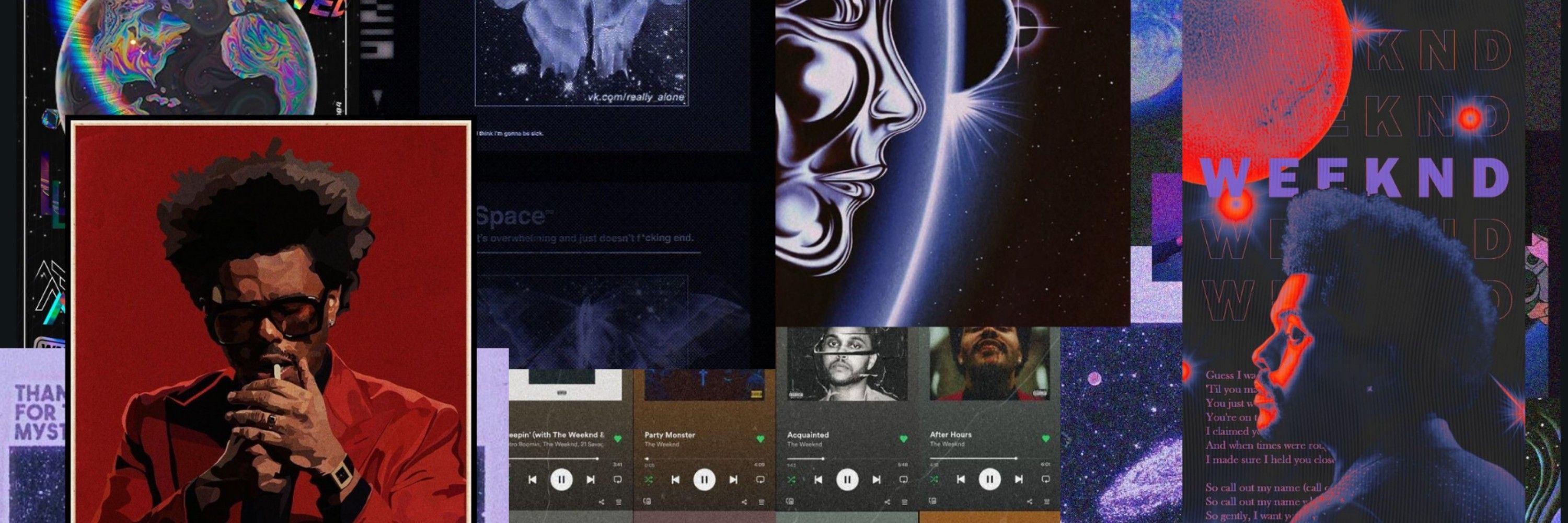Skip to previous track in Acquainted player
The image size is (1568, 523).
818,480
